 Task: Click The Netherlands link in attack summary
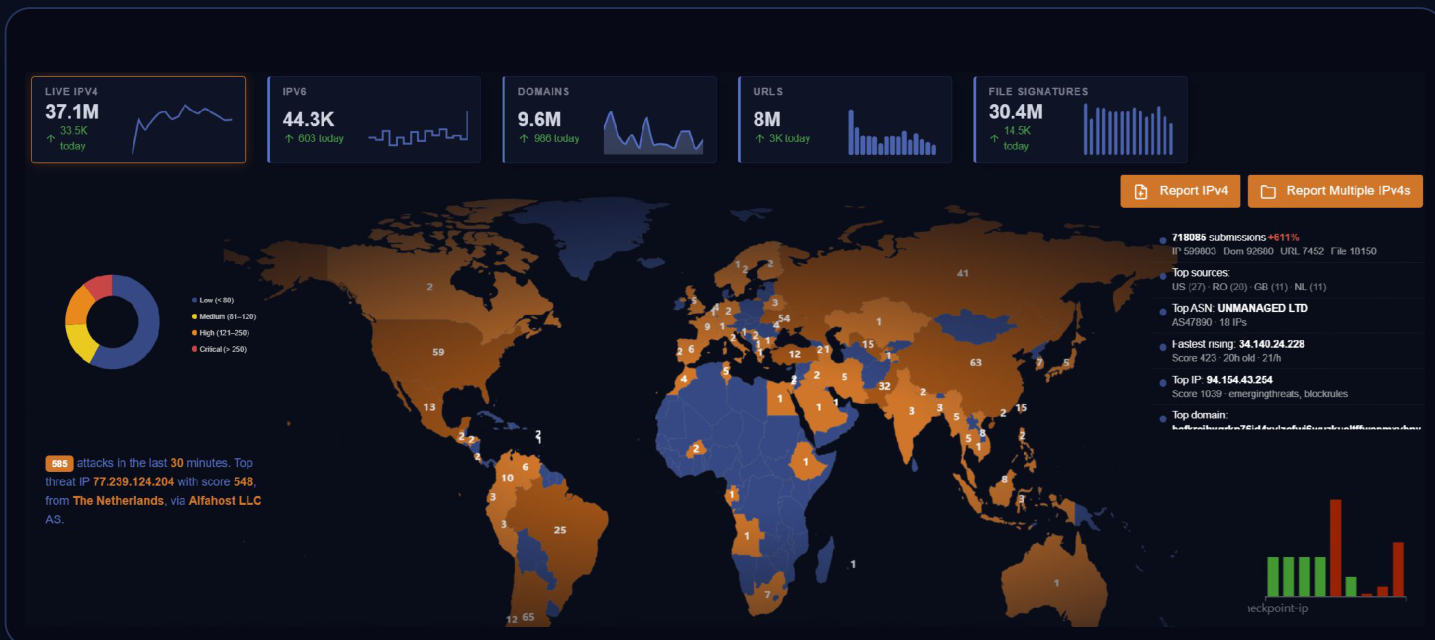coord(118,500)
